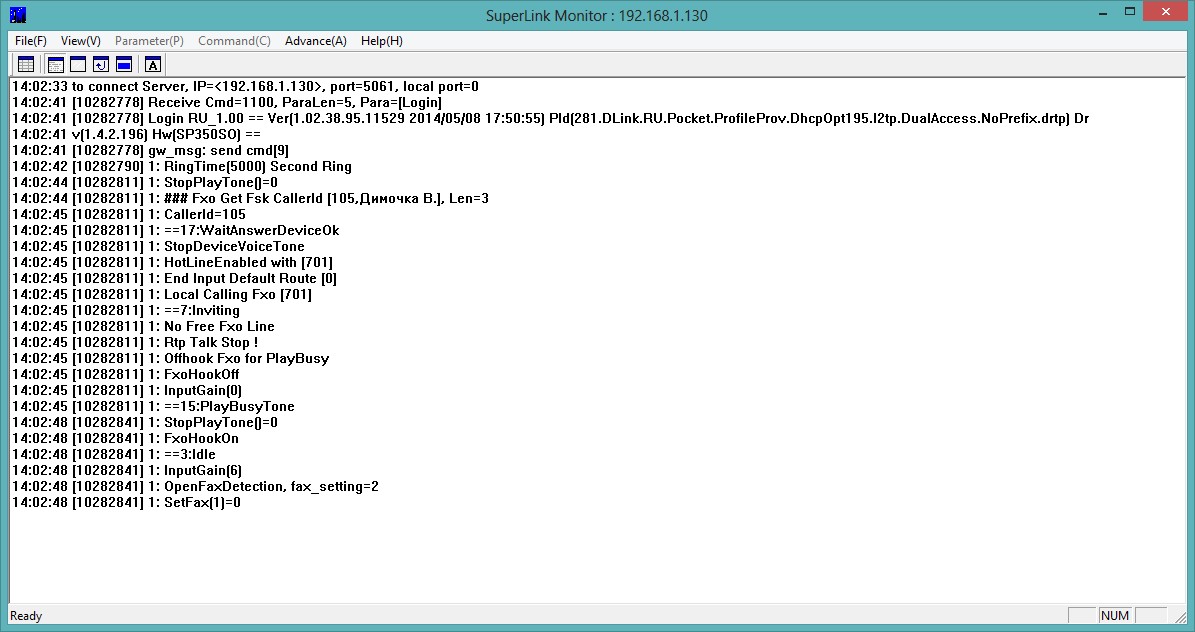Select the 'CallerId=105' log line
1195x632 pixels.
(x=129, y=214)
